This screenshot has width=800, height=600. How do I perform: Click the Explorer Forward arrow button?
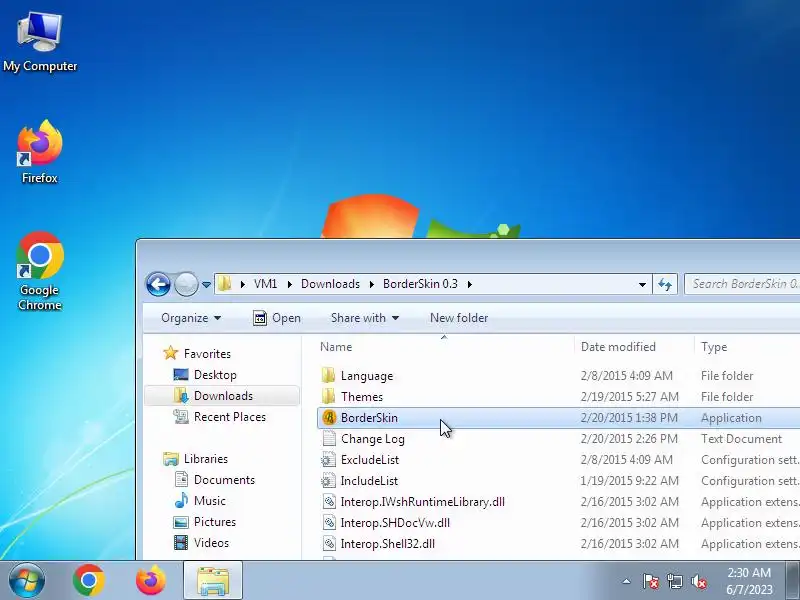(x=186, y=284)
